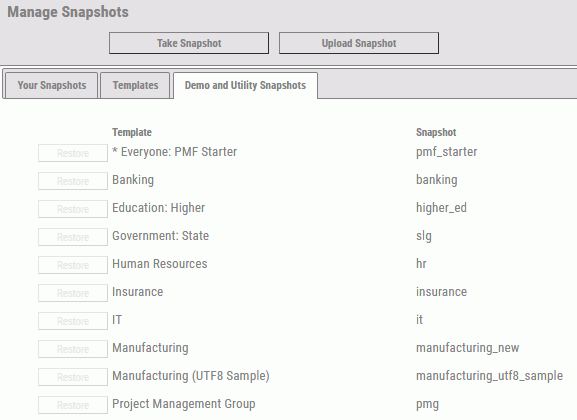The width and height of the screenshot is (577, 420).
Task: Restore the IT template
Action: coord(73,321)
